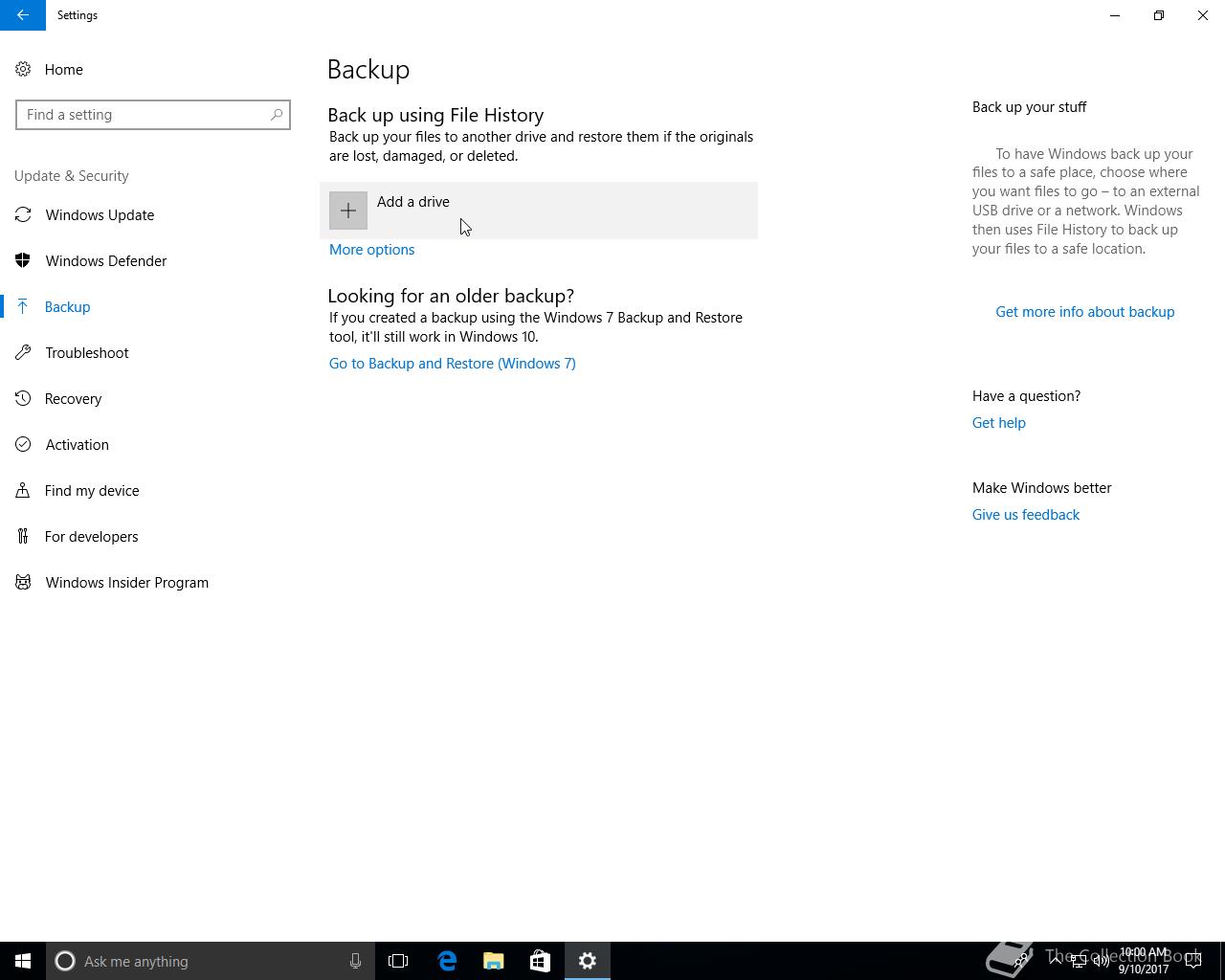Click the Settings gear taskbar icon
This screenshot has width=1225, height=980.
588,961
